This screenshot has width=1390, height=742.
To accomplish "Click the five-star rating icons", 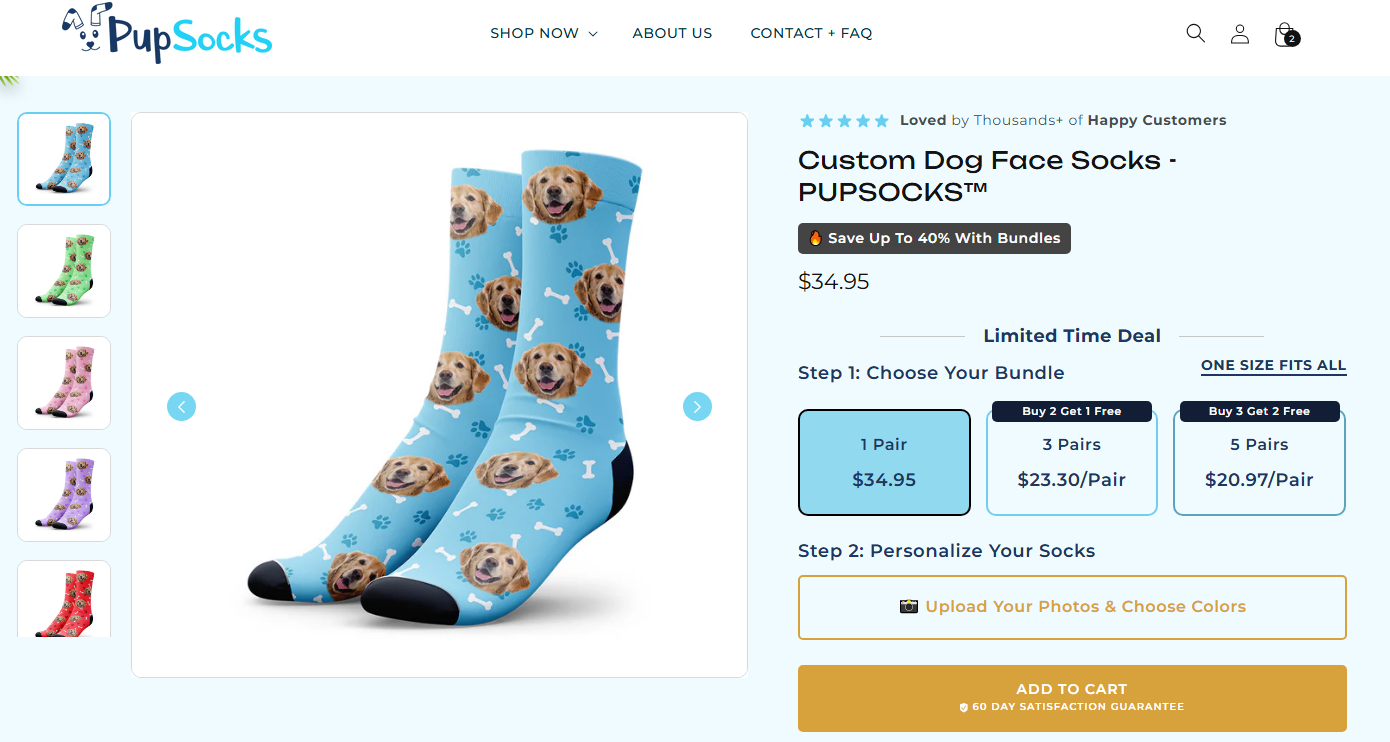I will click(844, 121).
